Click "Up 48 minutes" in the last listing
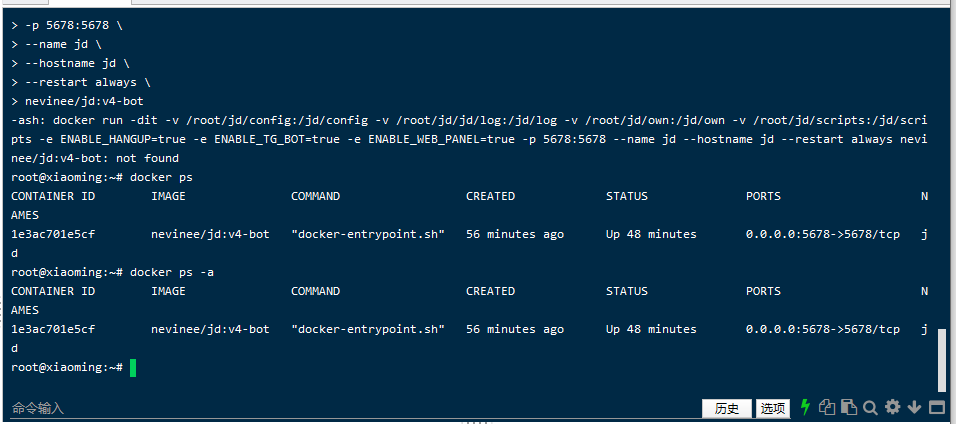This screenshot has height=424, width=956. click(651, 329)
